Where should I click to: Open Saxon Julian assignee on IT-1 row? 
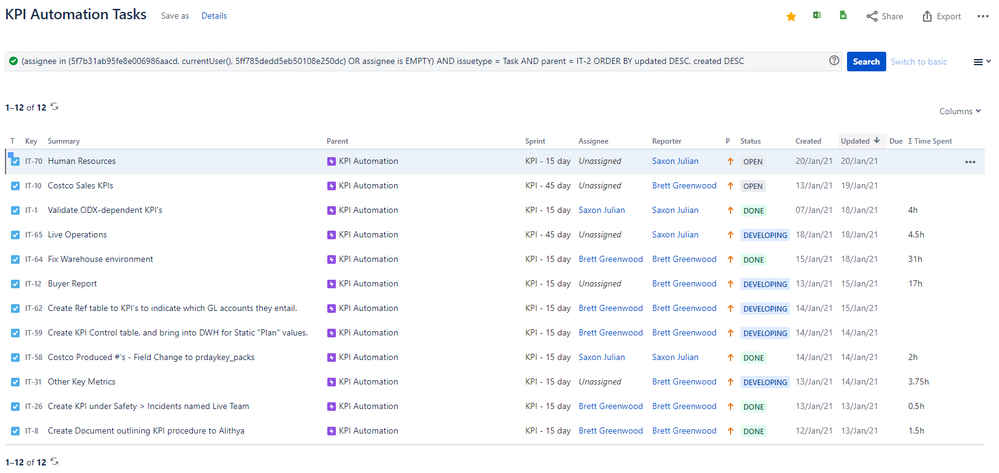601,210
